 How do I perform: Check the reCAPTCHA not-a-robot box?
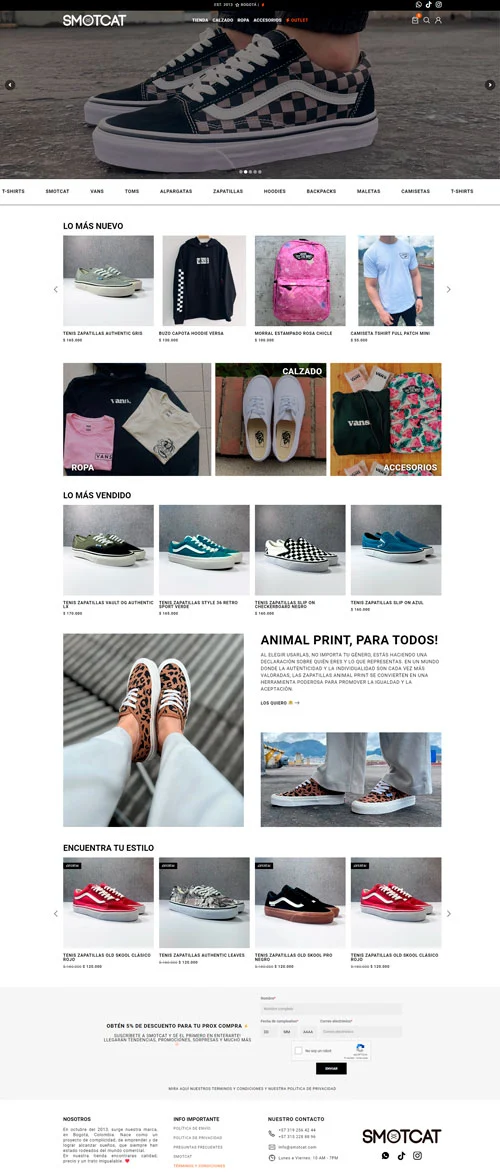coord(298,1050)
